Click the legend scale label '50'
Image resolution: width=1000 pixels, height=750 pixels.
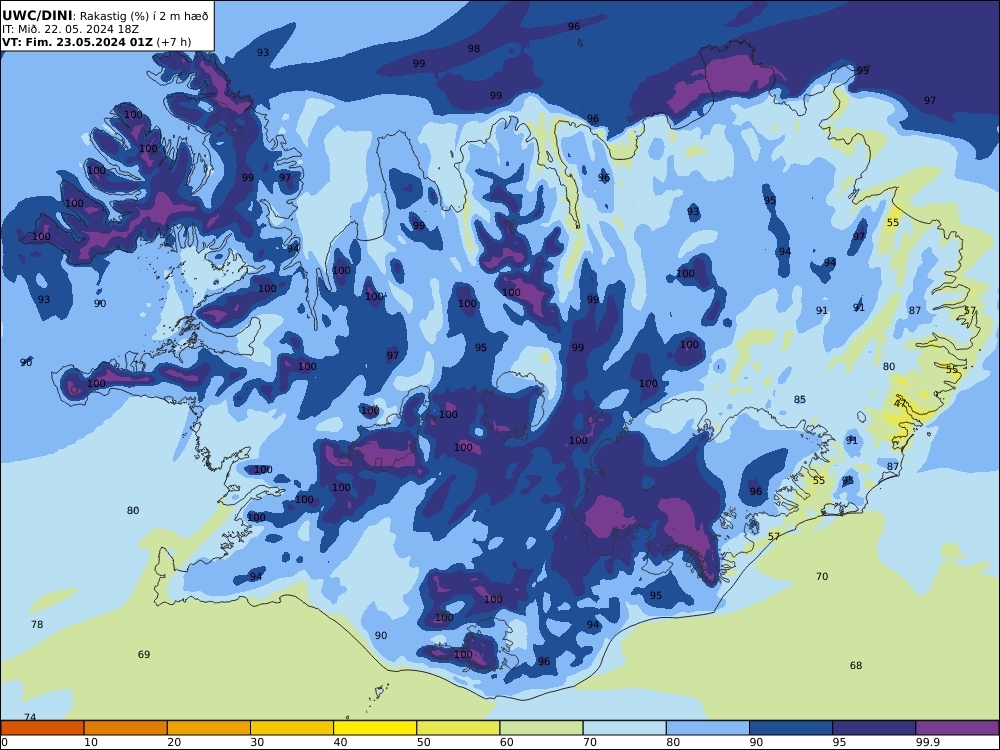(423, 742)
